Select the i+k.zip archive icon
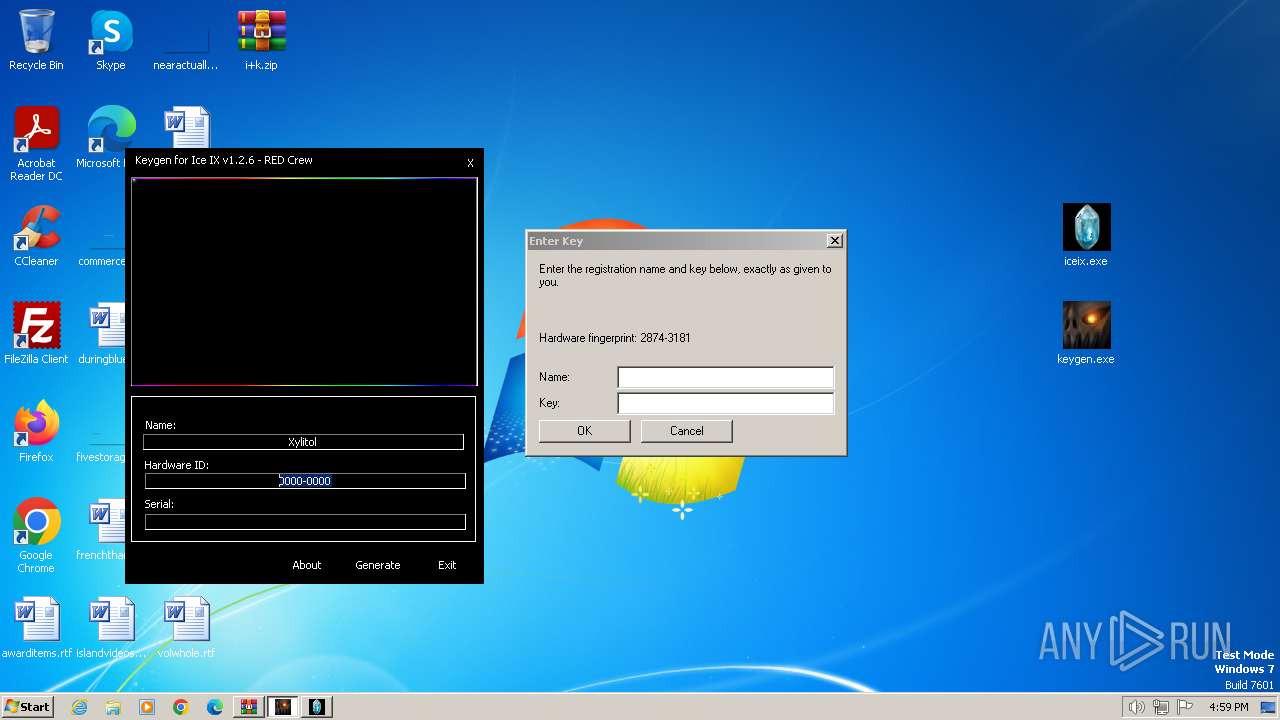 pos(261,40)
